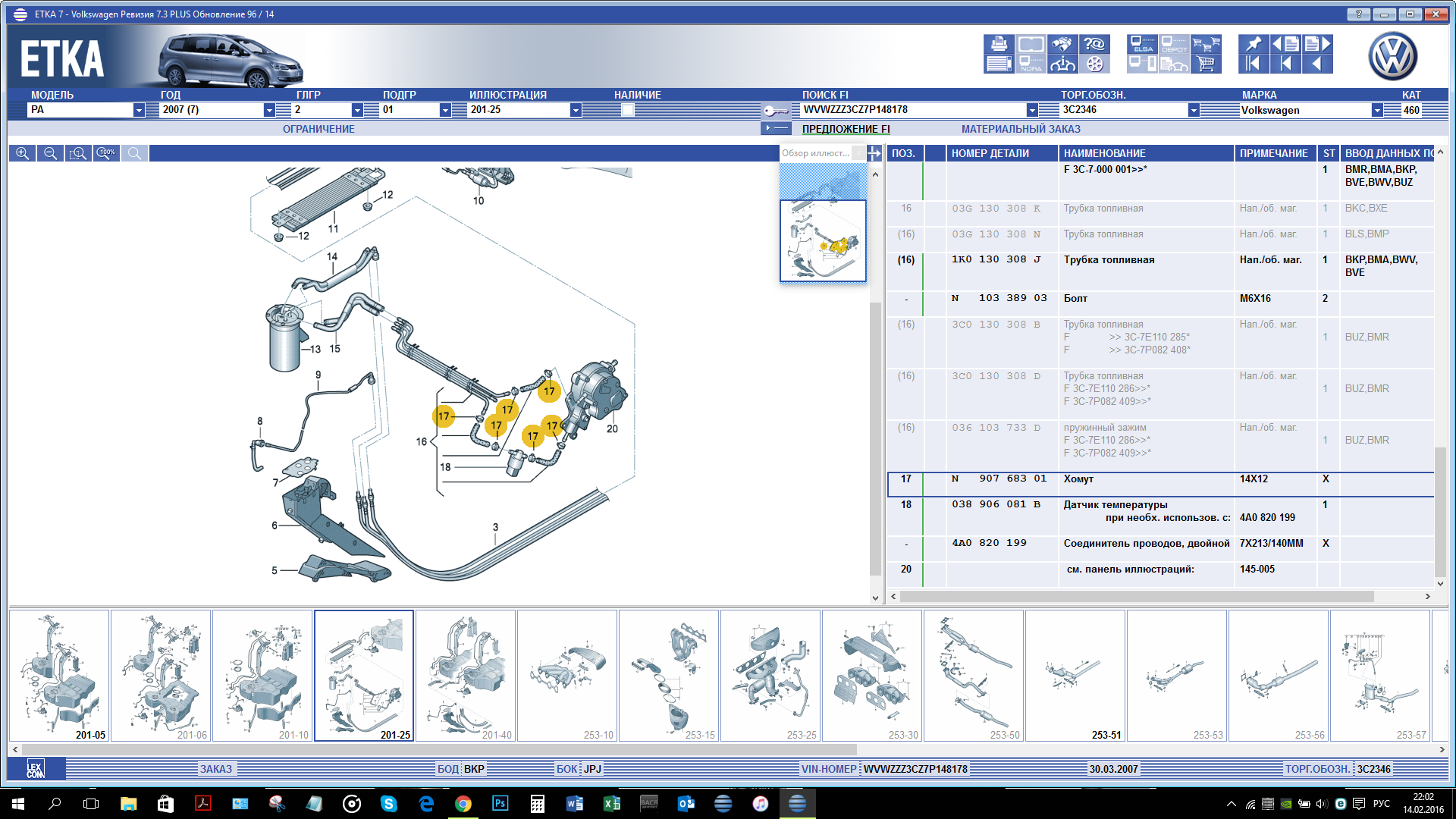Click the zoom in magnifier
This screenshot has width=1456, height=819.
[x=22, y=153]
